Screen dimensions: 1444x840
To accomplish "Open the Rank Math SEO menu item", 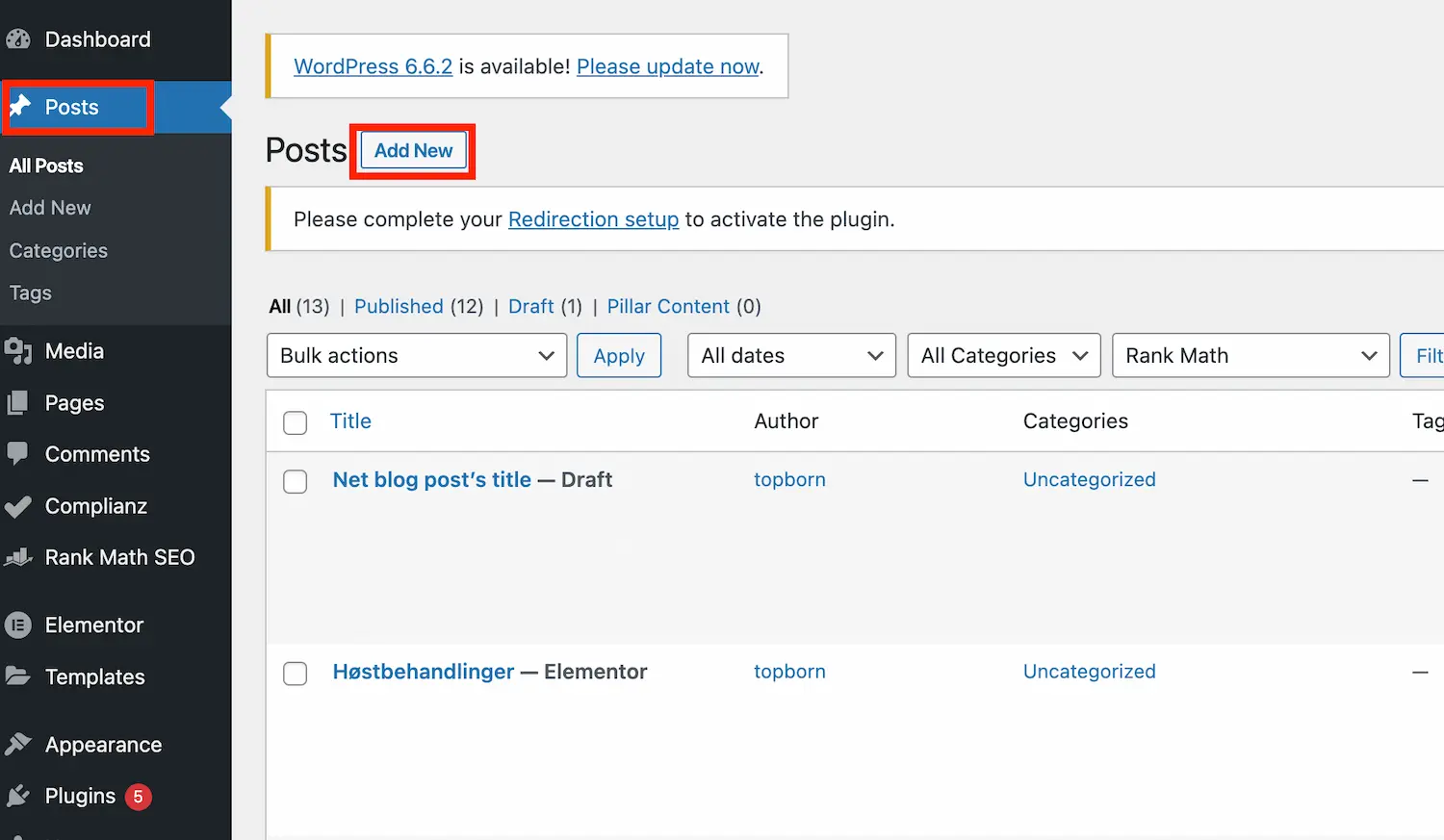I will click(x=119, y=557).
